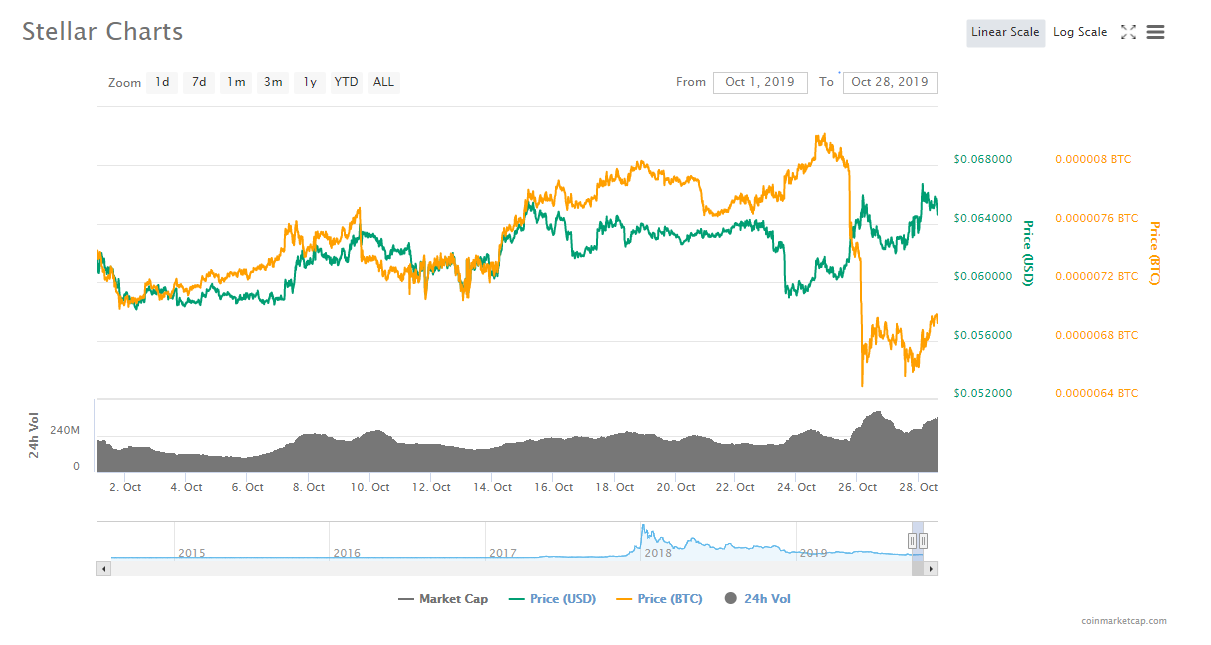Zoom chart to YTD
1211x645 pixels.
coord(346,82)
